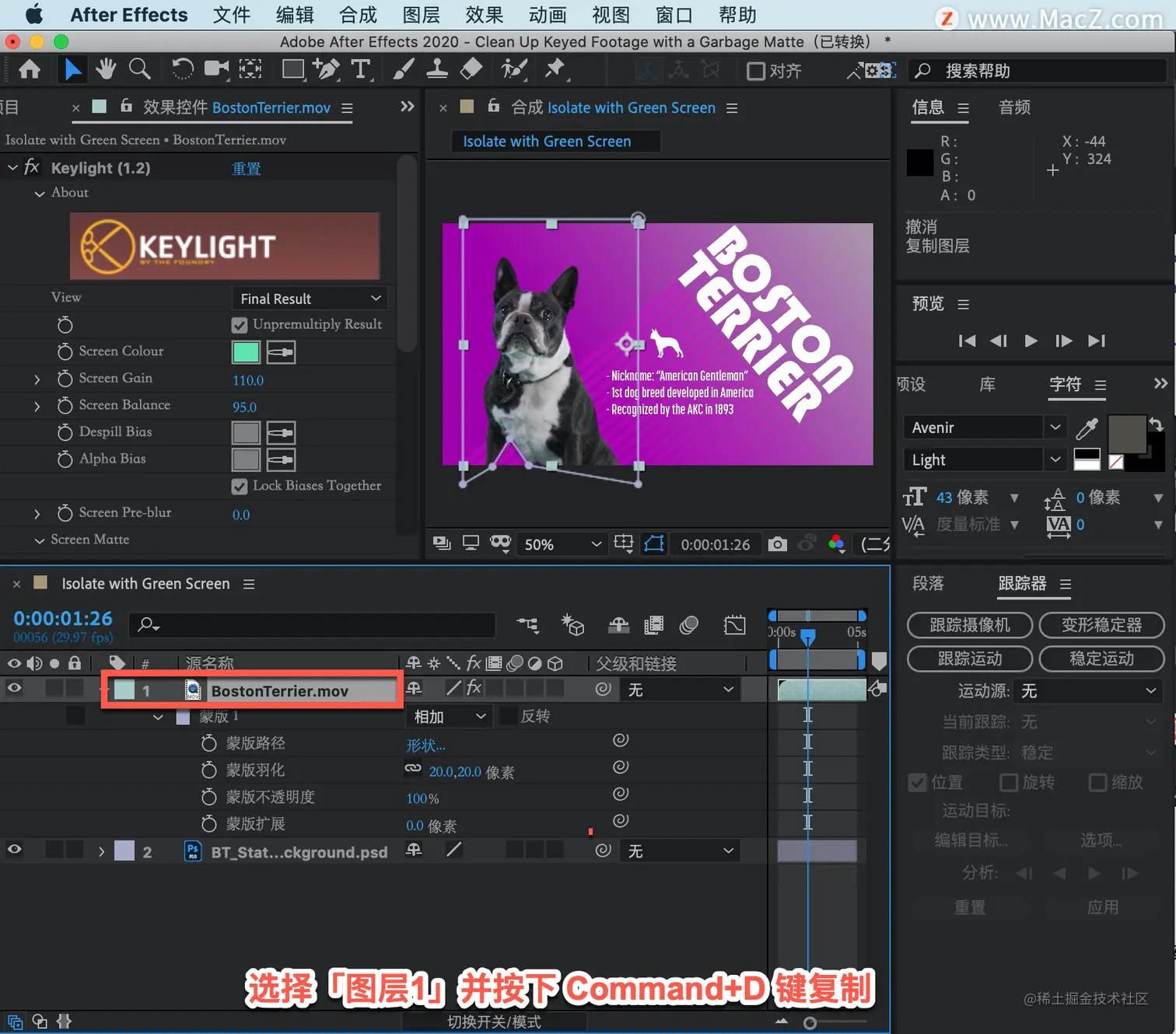Open the 效果 menu
The width and height of the screenshot is (1176, 1034).
pyautogui.click(x=485, y=15)
